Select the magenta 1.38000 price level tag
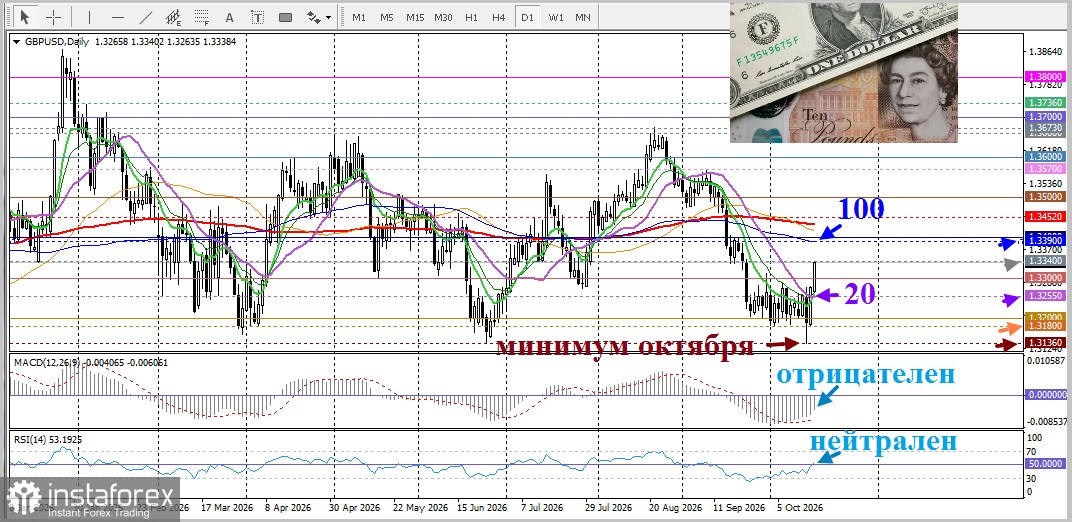The image size is (1072, 522). [x=1046, y=78]
